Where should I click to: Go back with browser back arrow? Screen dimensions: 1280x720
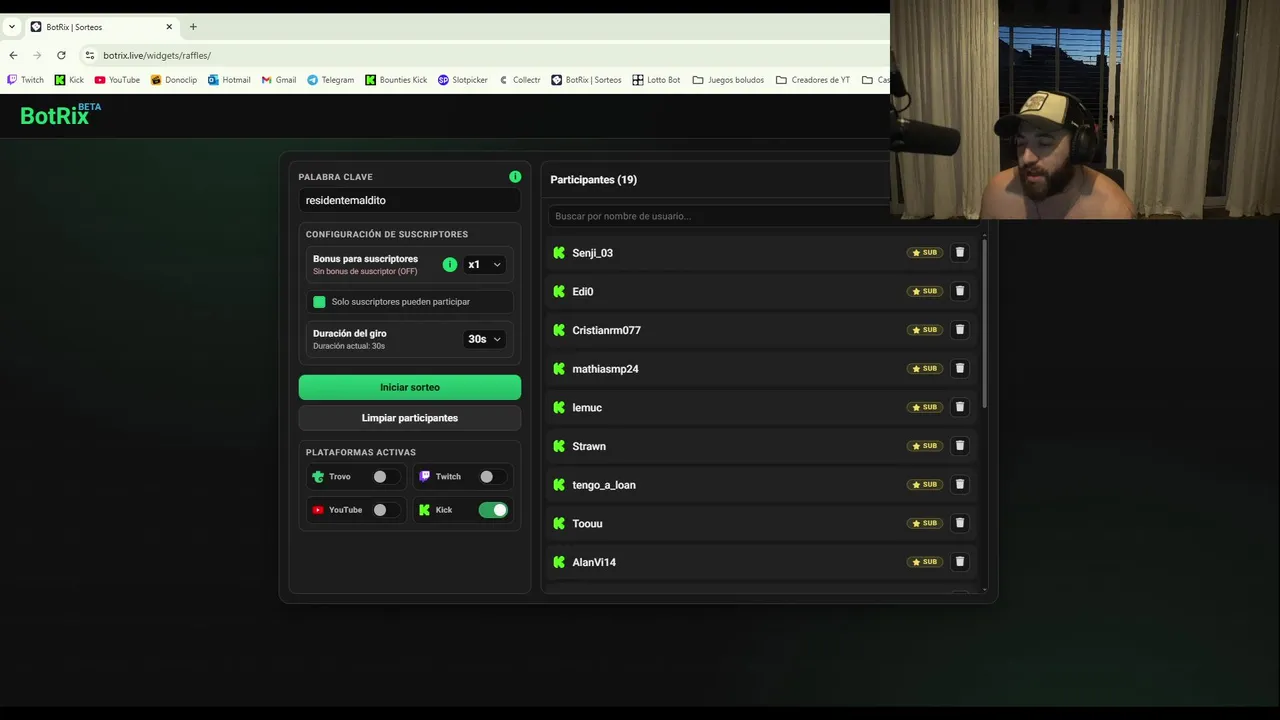(x=13, y=55)
